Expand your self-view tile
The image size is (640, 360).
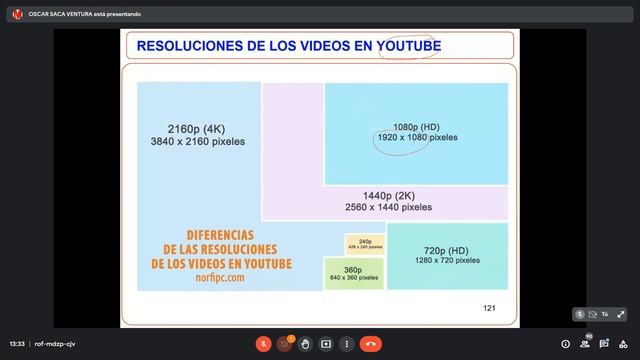pos(620,314)
